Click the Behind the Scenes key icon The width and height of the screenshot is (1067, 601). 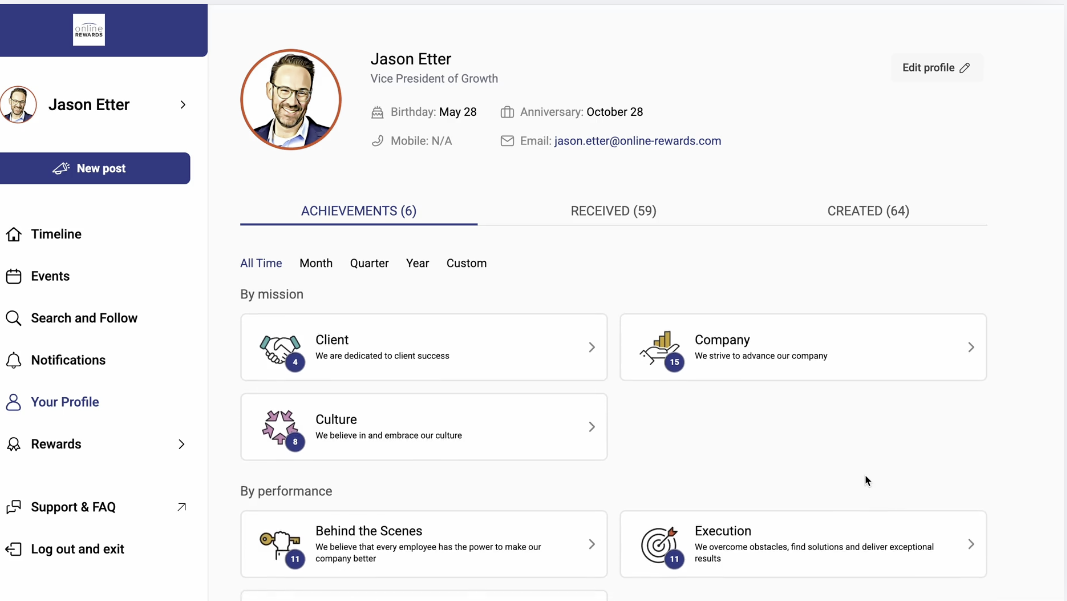pyautogui.click(x=279, y=545)
